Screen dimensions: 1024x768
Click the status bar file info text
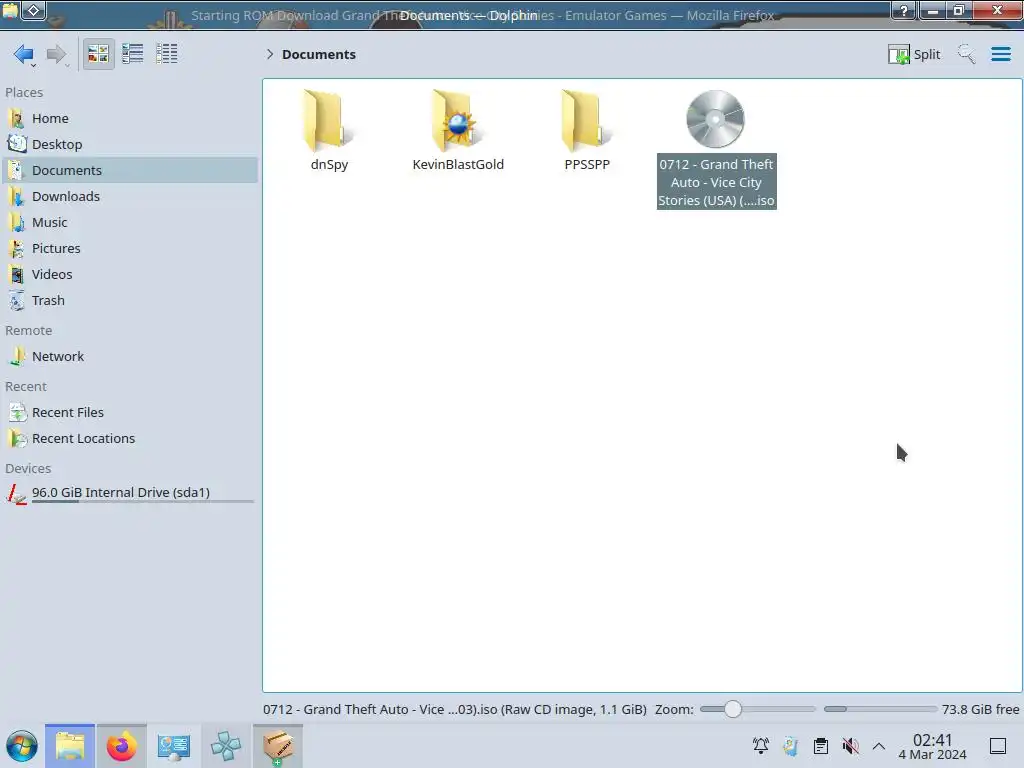(x=455, y=709)
